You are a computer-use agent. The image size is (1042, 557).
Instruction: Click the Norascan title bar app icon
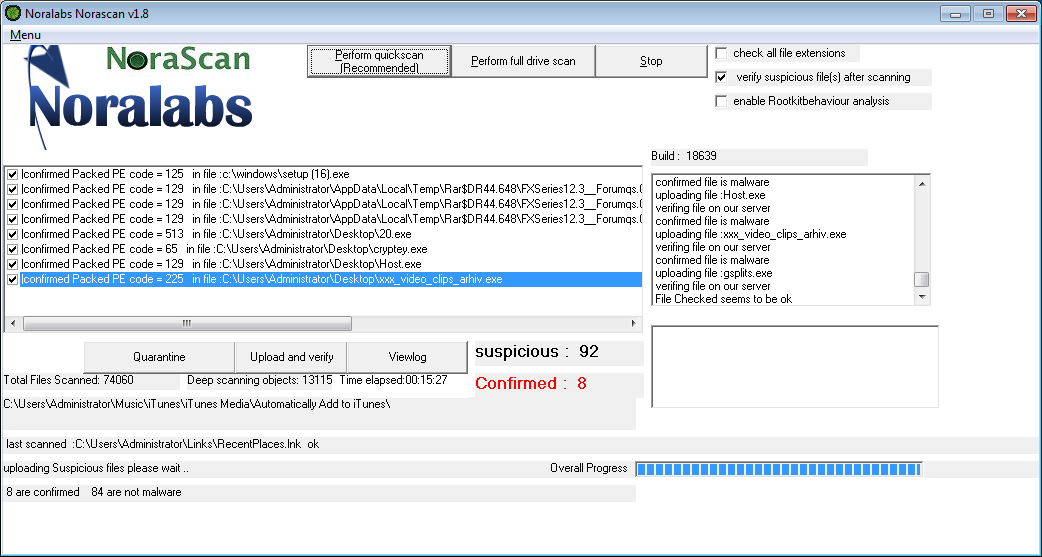click(13, 13)
